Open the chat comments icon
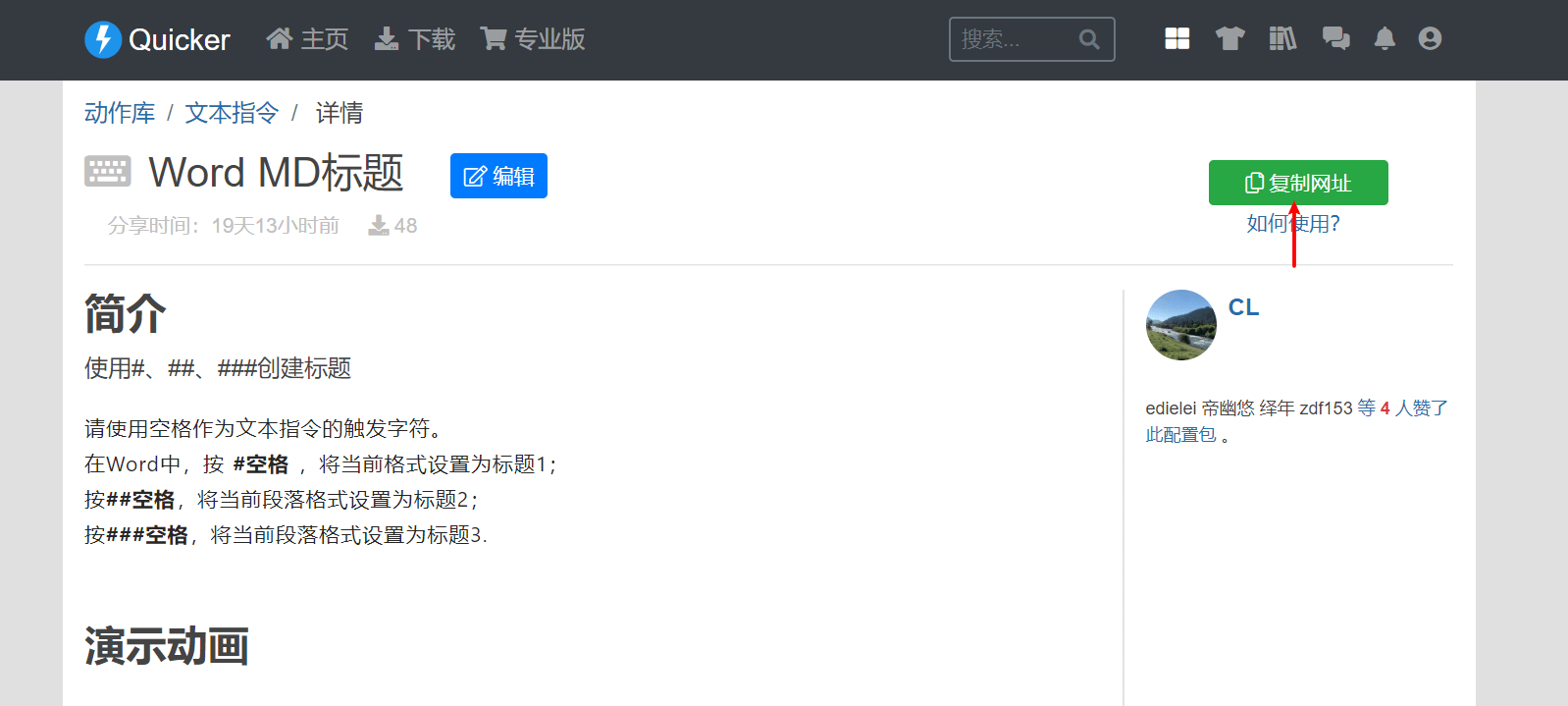 [1335, 38]
